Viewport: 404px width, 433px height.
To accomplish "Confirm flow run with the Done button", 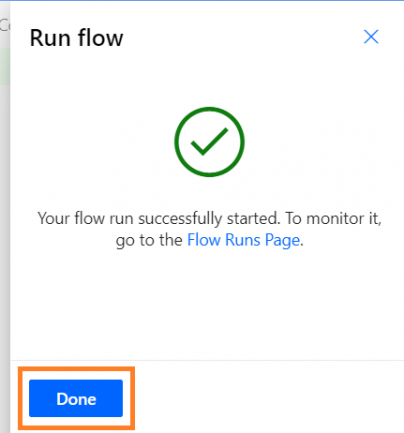I will tap(76, 398).
